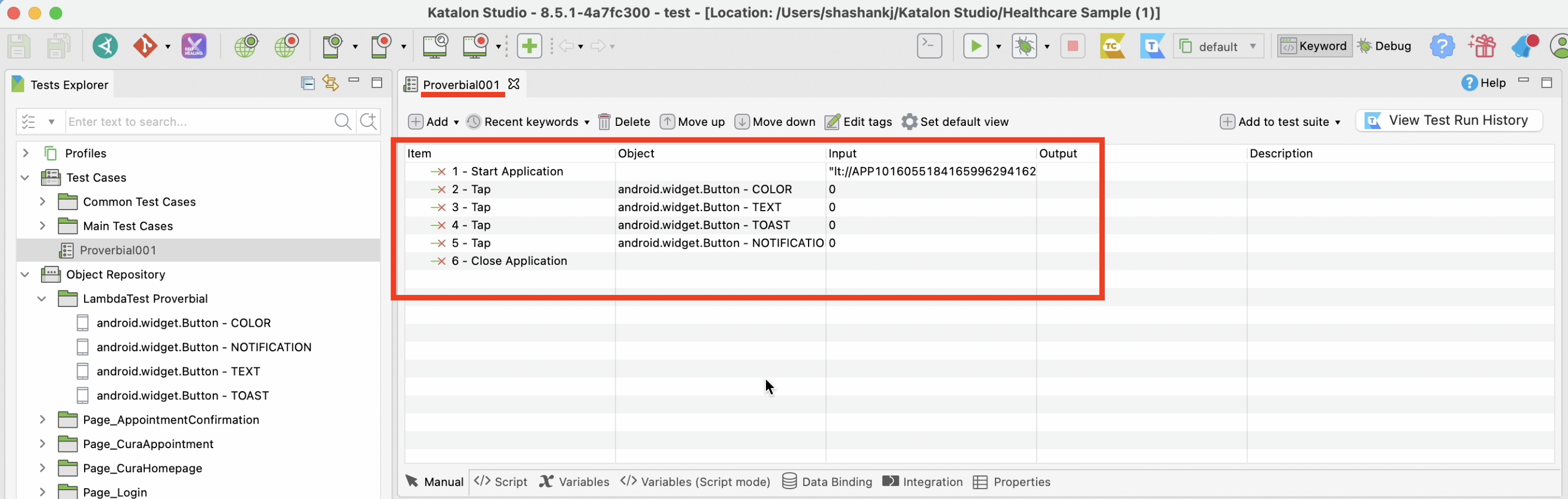Open the terminal command prompt icon

tap(929, 47)
